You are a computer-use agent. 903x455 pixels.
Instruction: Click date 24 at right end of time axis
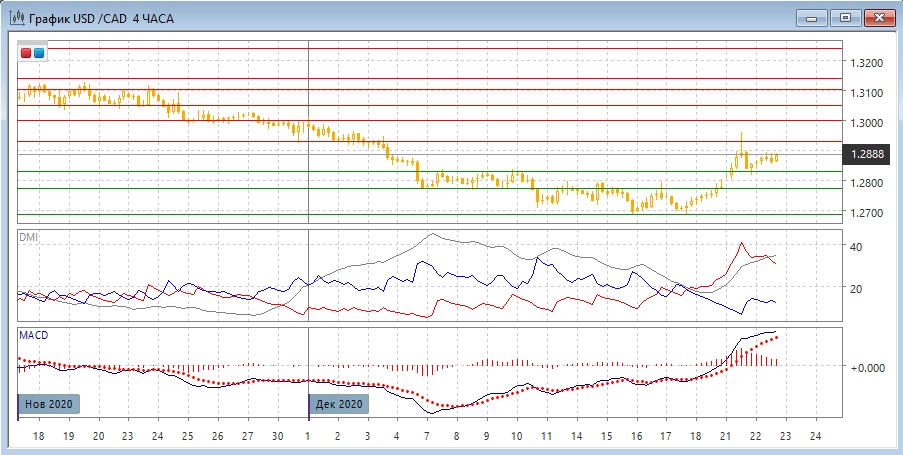coord(814,436)
